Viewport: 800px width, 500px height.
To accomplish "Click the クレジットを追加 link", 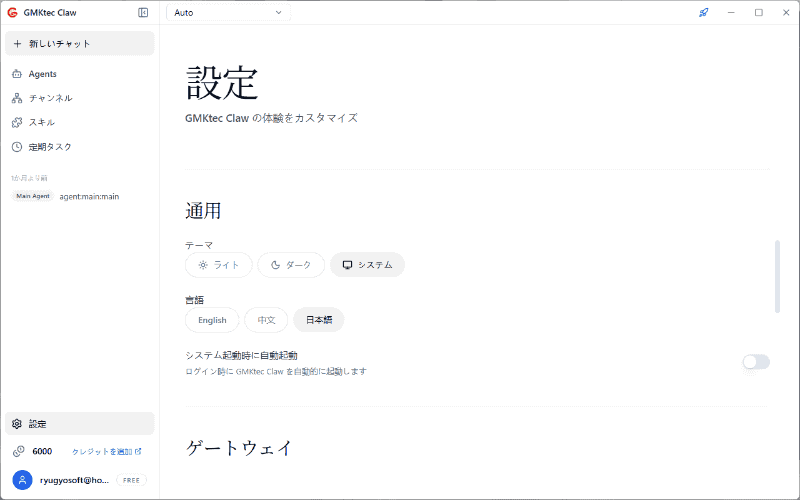I will pos(107,452).
